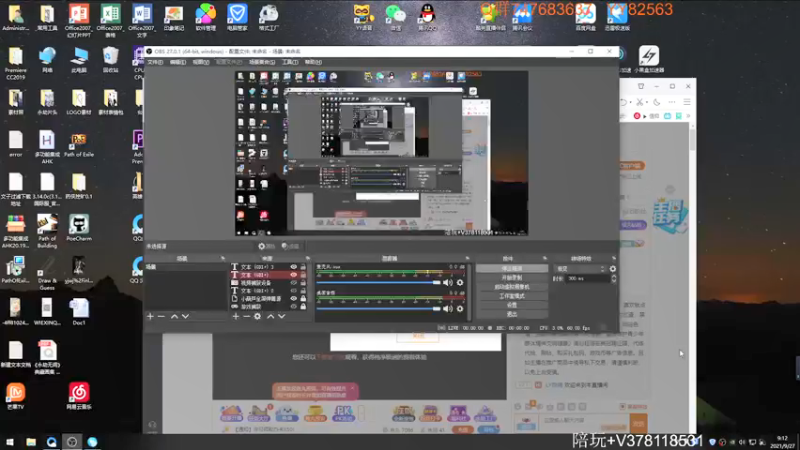The image size is (800, 450).
Task: Select the 视频捕获设备 source row
Action: coord(269,283)
